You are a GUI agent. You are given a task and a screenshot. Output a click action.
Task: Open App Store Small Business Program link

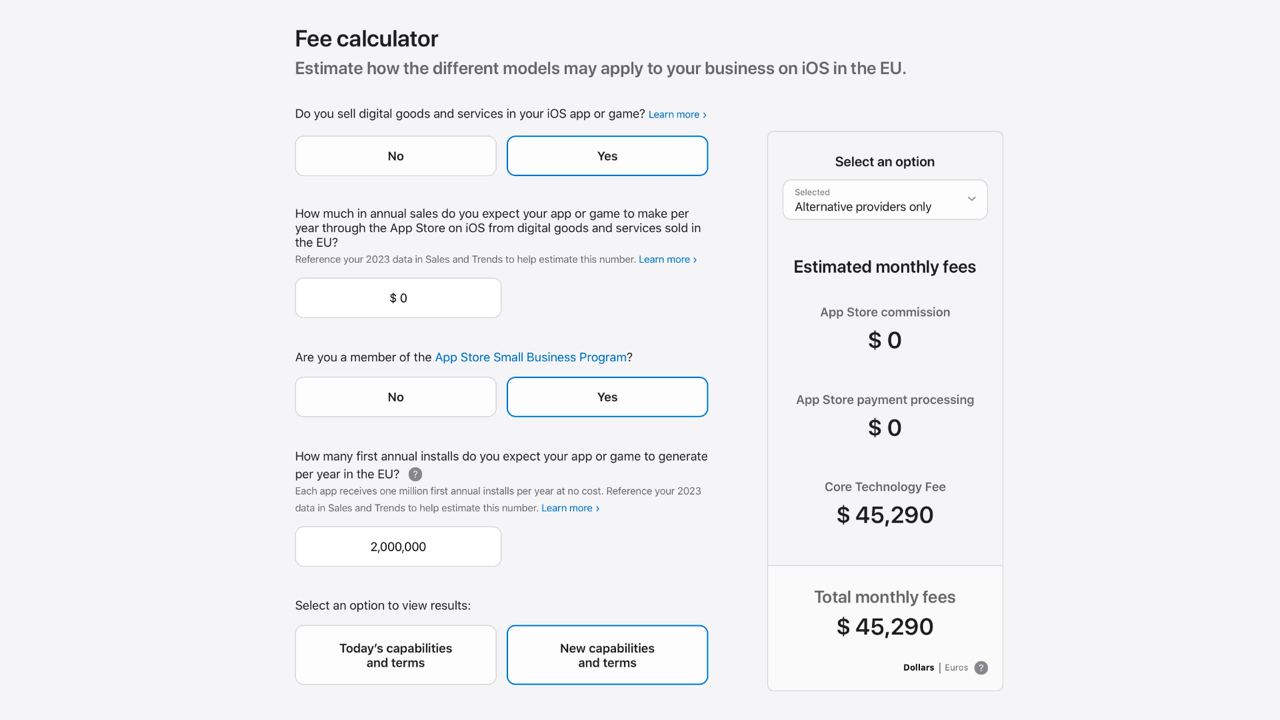tap(530, 357)
